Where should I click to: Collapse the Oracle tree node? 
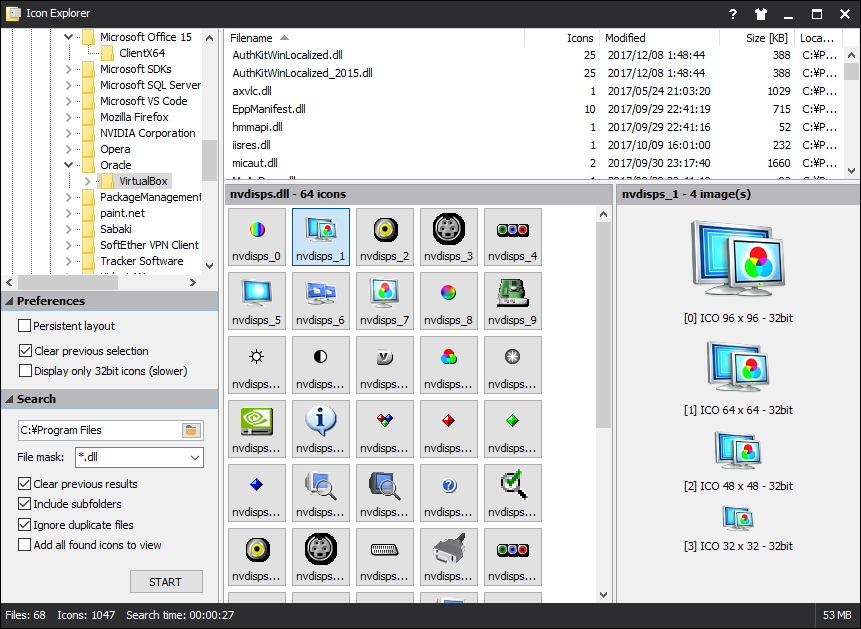coord(67,164)
